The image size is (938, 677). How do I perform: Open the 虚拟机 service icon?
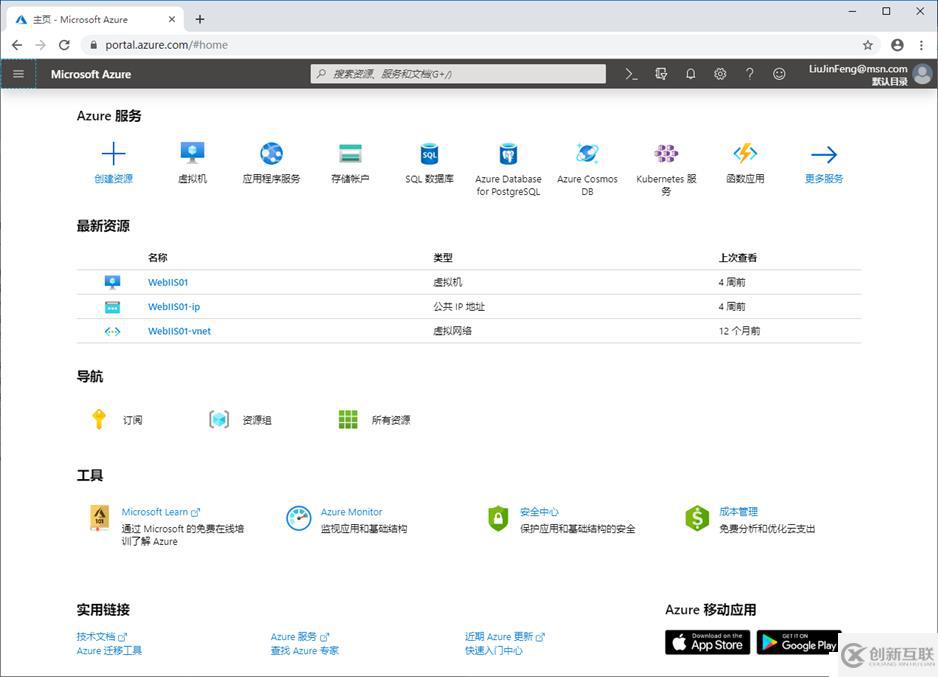click(x=192, y=153)
